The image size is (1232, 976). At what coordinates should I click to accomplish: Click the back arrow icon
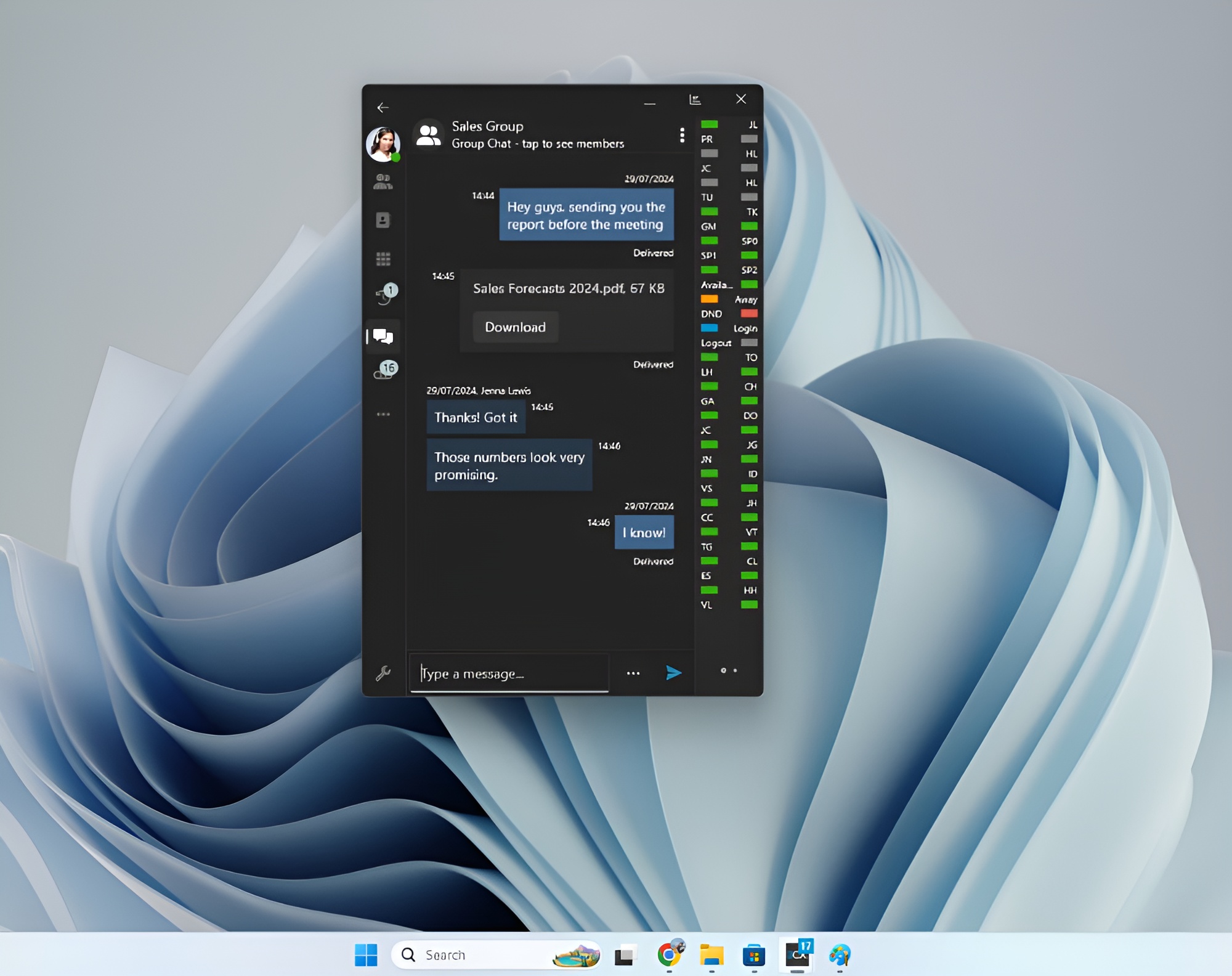click(x=383, y=108)
